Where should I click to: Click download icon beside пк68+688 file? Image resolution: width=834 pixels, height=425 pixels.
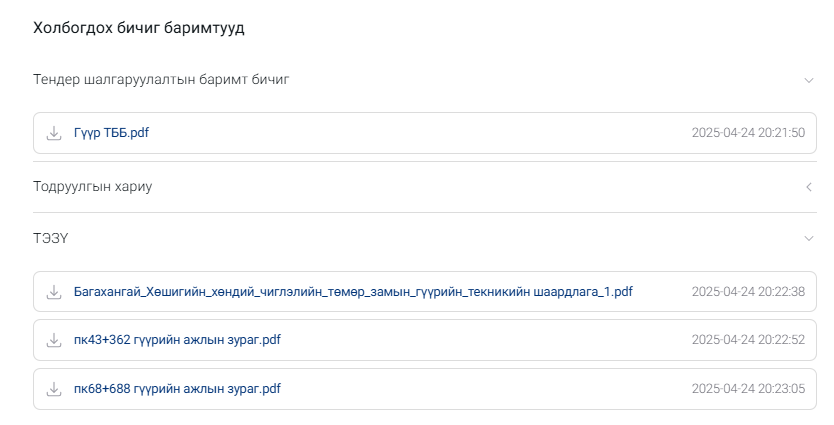click(x=54, y=389)
